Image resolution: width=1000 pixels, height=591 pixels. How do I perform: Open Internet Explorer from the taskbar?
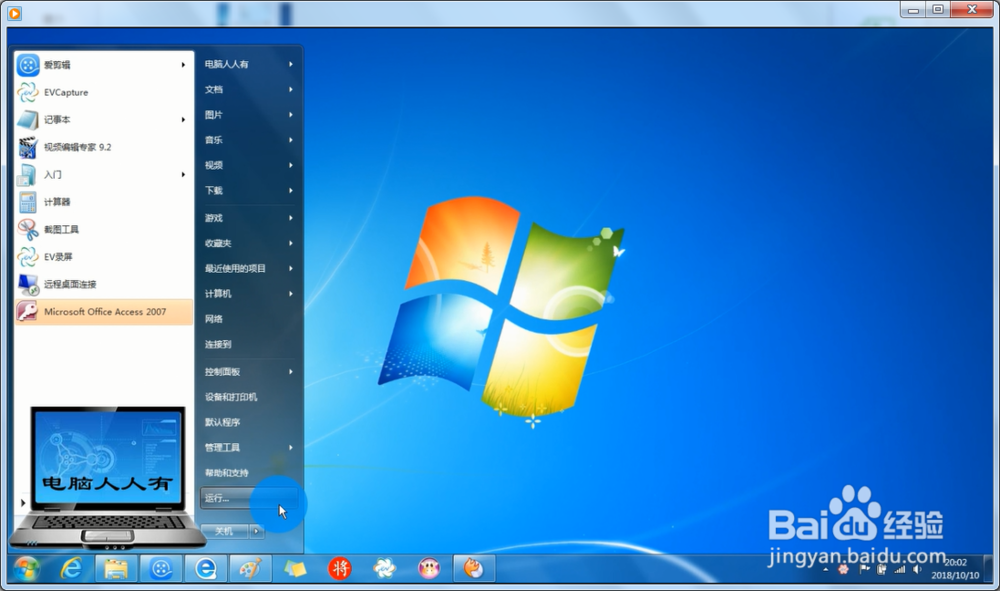pos(71,569)
